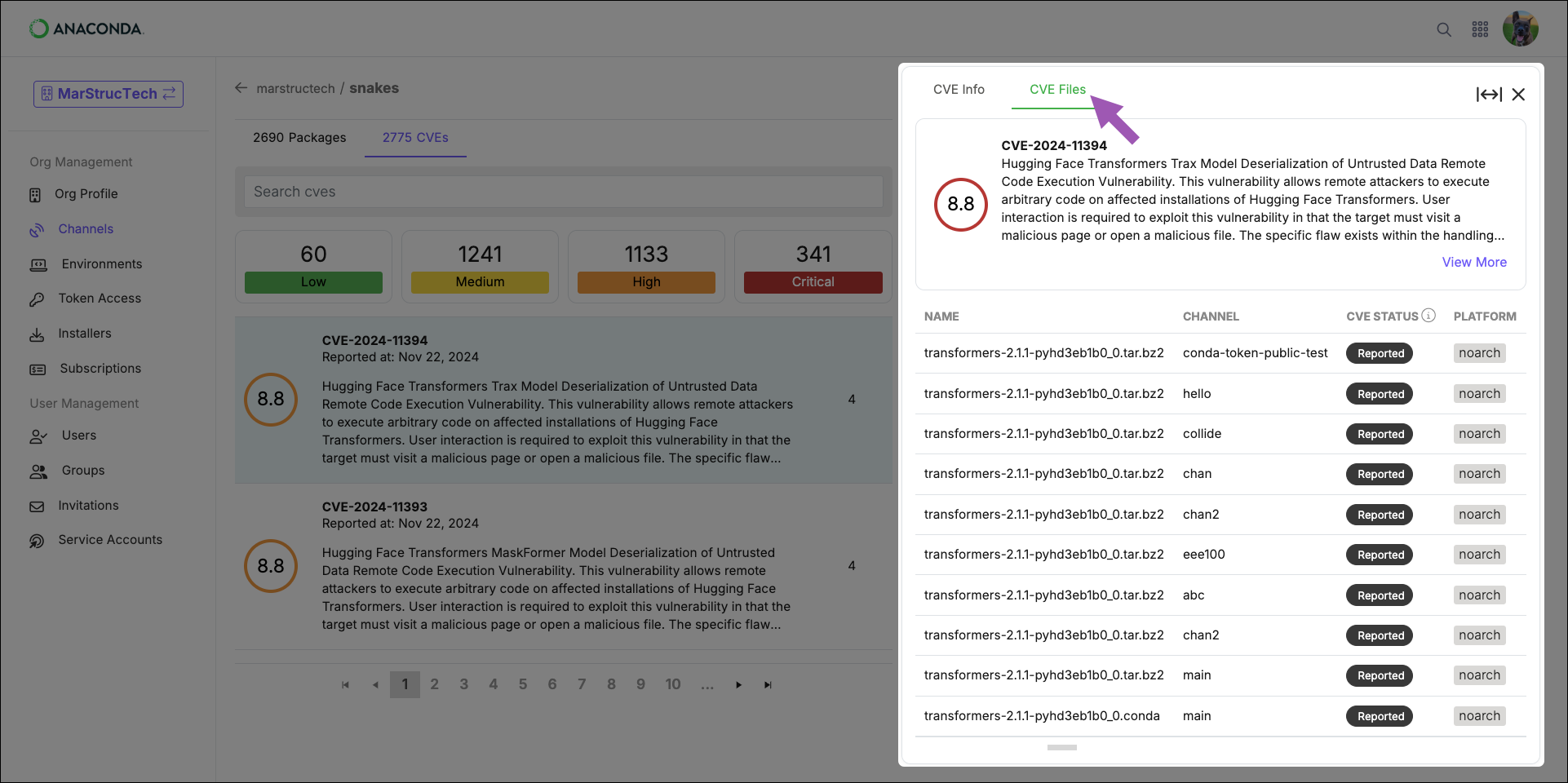
Task: Go to next CVE page
Action: tap(738, 685)
